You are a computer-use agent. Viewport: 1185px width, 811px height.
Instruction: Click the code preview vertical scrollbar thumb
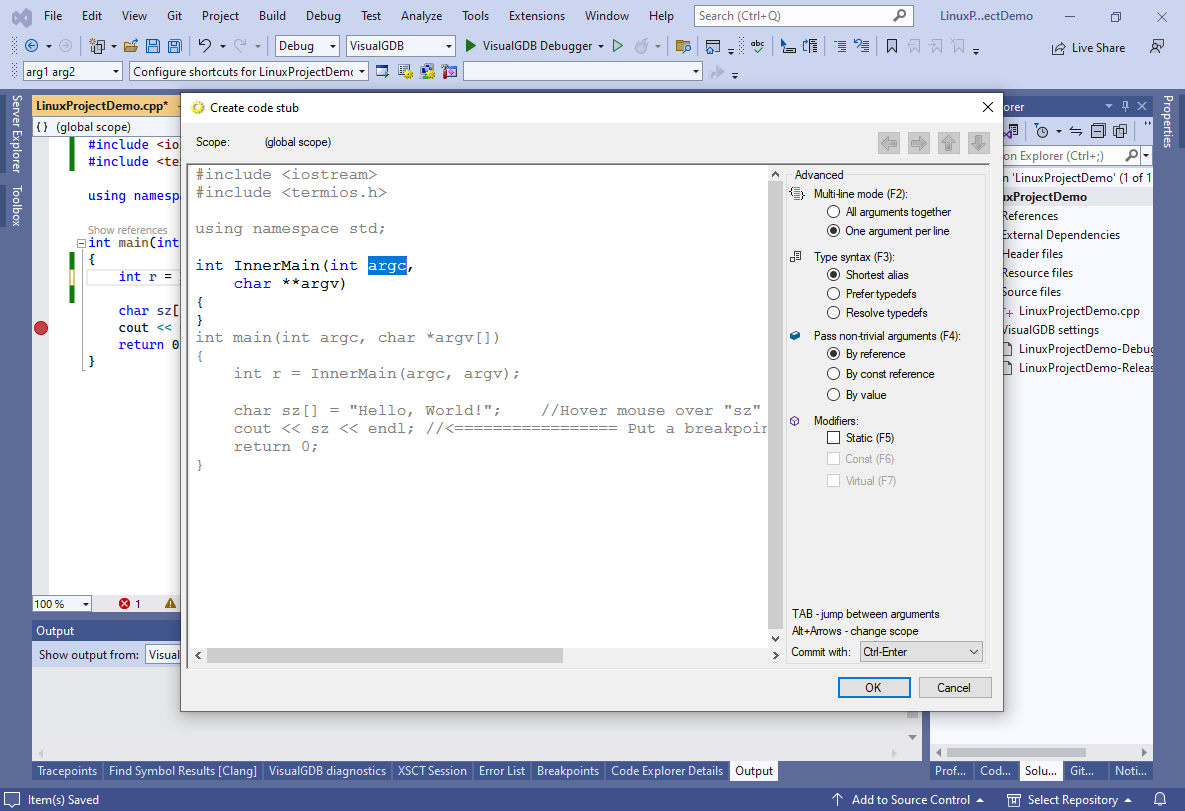click(x=775, y=405)
